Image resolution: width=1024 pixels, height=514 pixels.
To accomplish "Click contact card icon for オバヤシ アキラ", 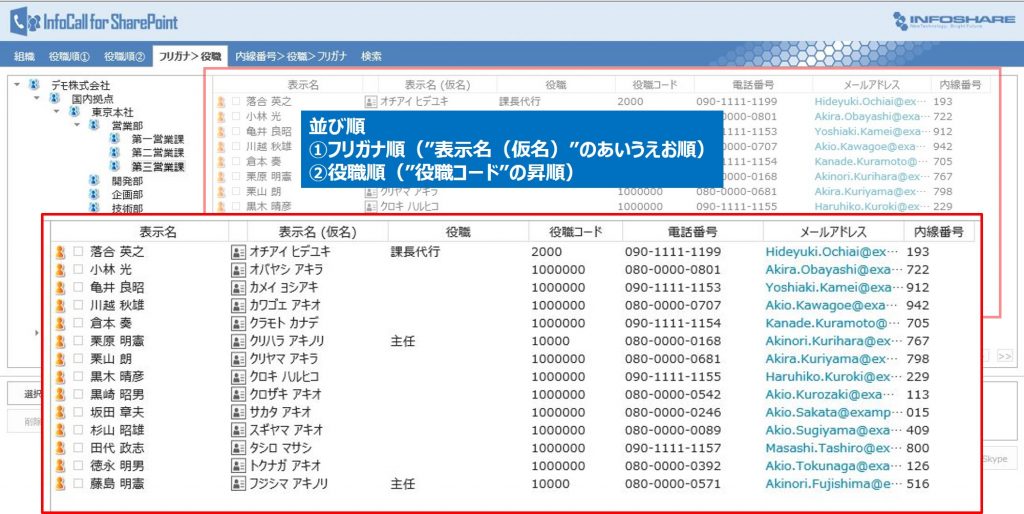I will (238, 270).
